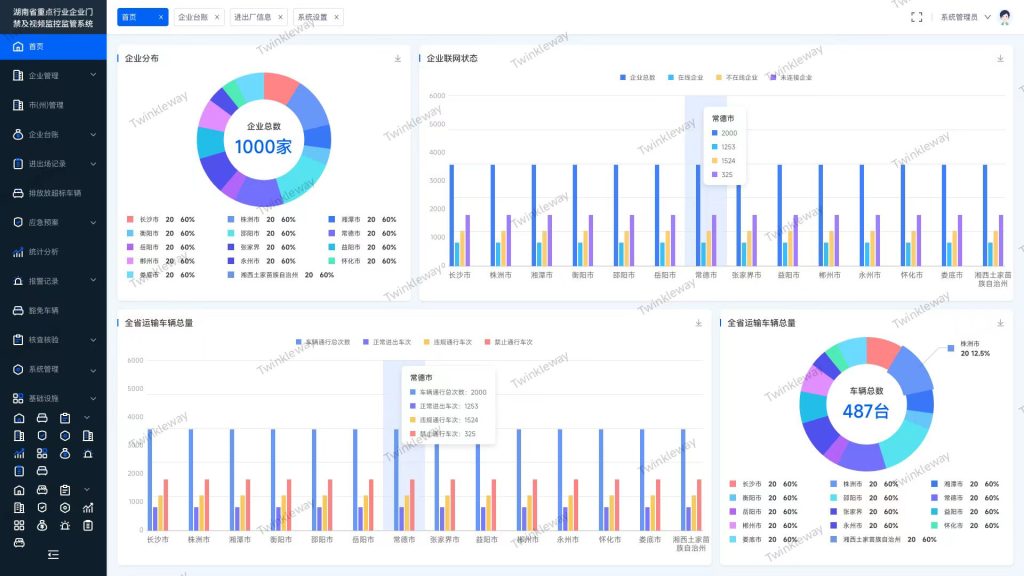Click 长沙市 color swatch in 企业分布 legend
The image size is (1024, 576).
click(x=130, y=219)
